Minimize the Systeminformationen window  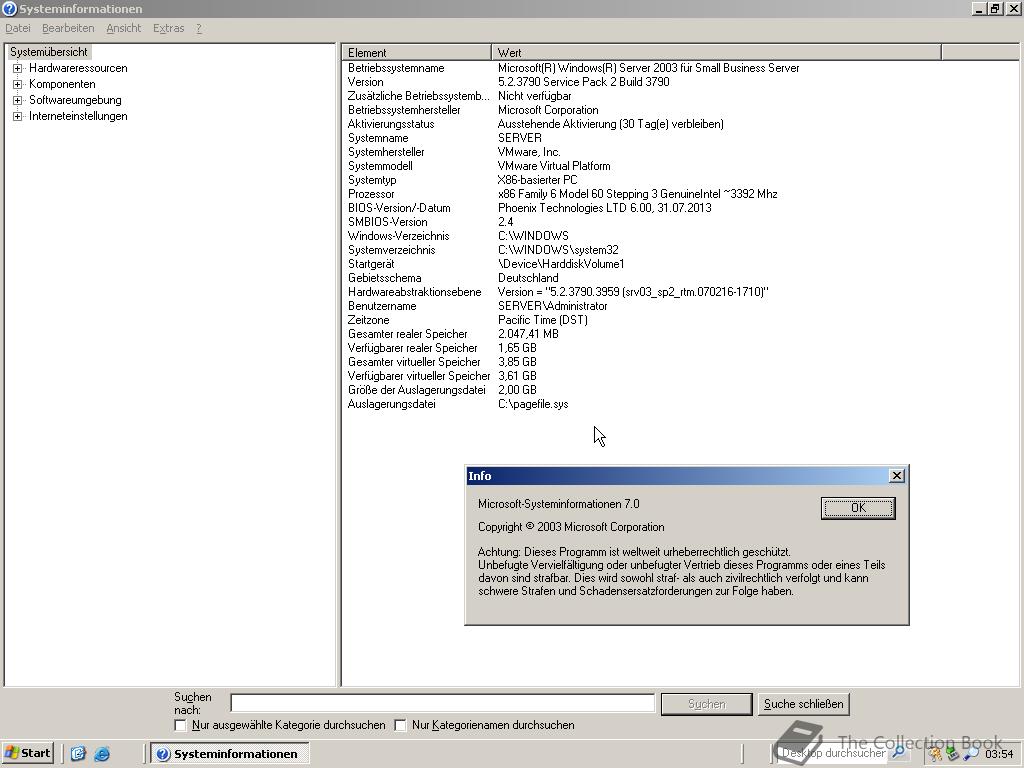click(979, 8)
